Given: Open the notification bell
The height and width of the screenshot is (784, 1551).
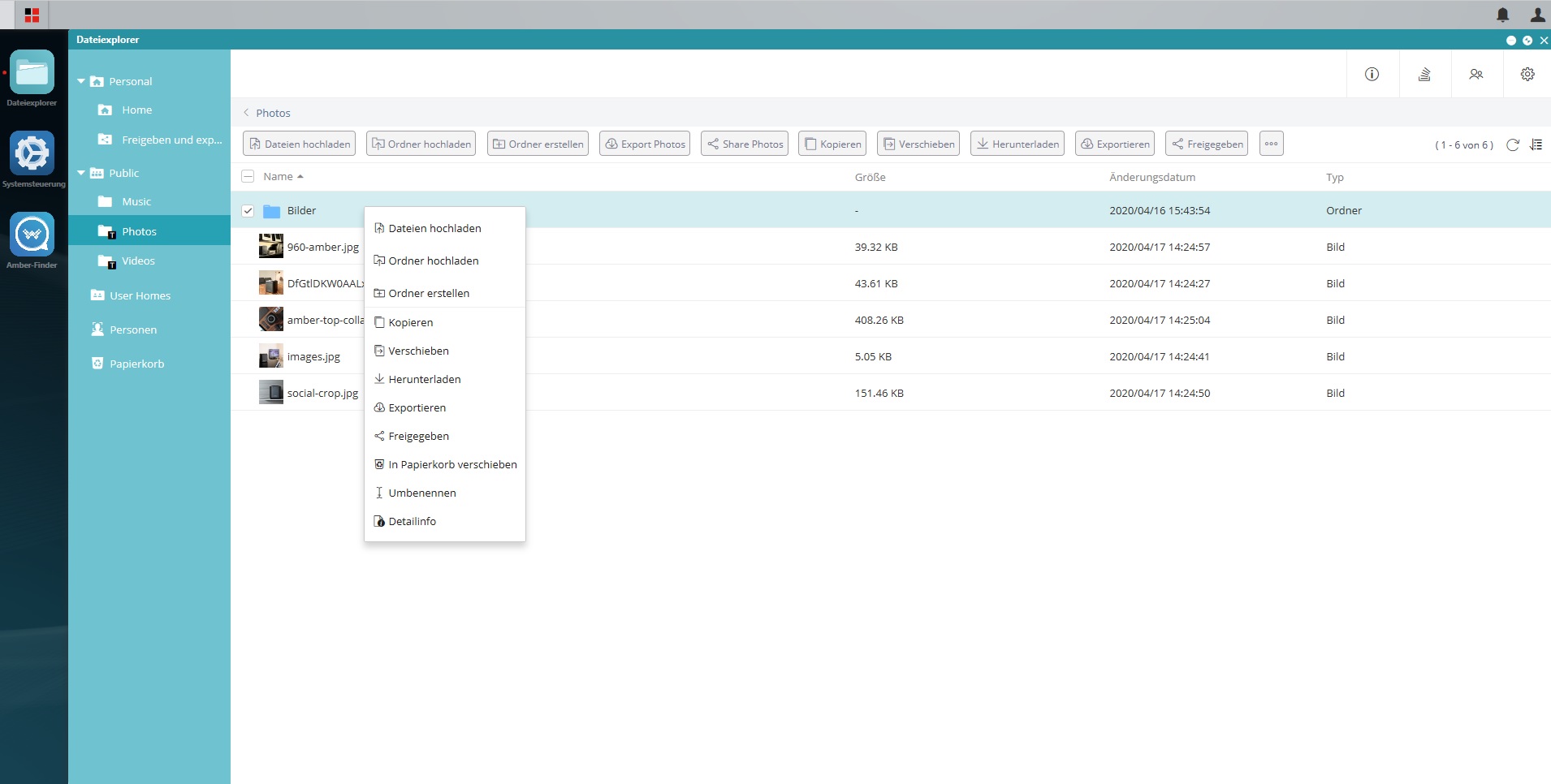Looking at the screenshot, I should coord(1503,15).
